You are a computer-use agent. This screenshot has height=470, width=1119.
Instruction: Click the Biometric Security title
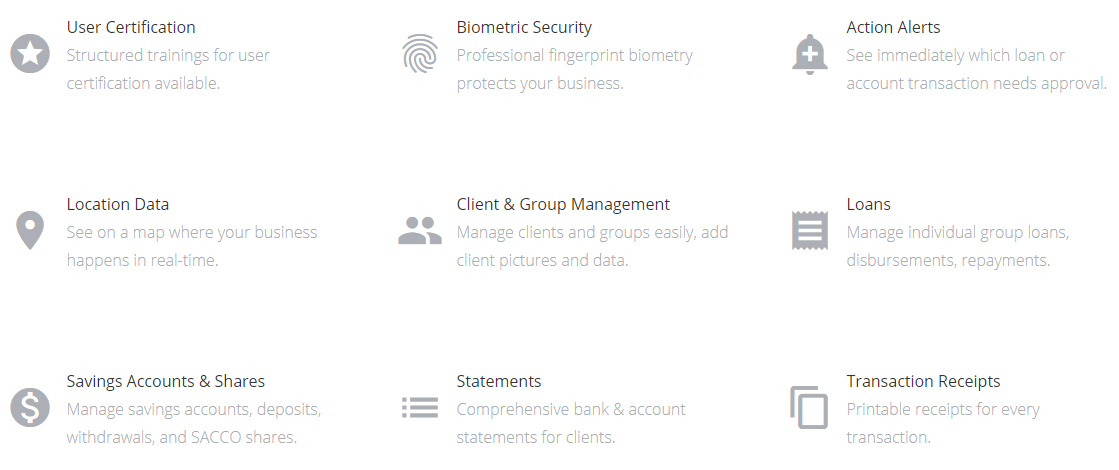point(524,27)
